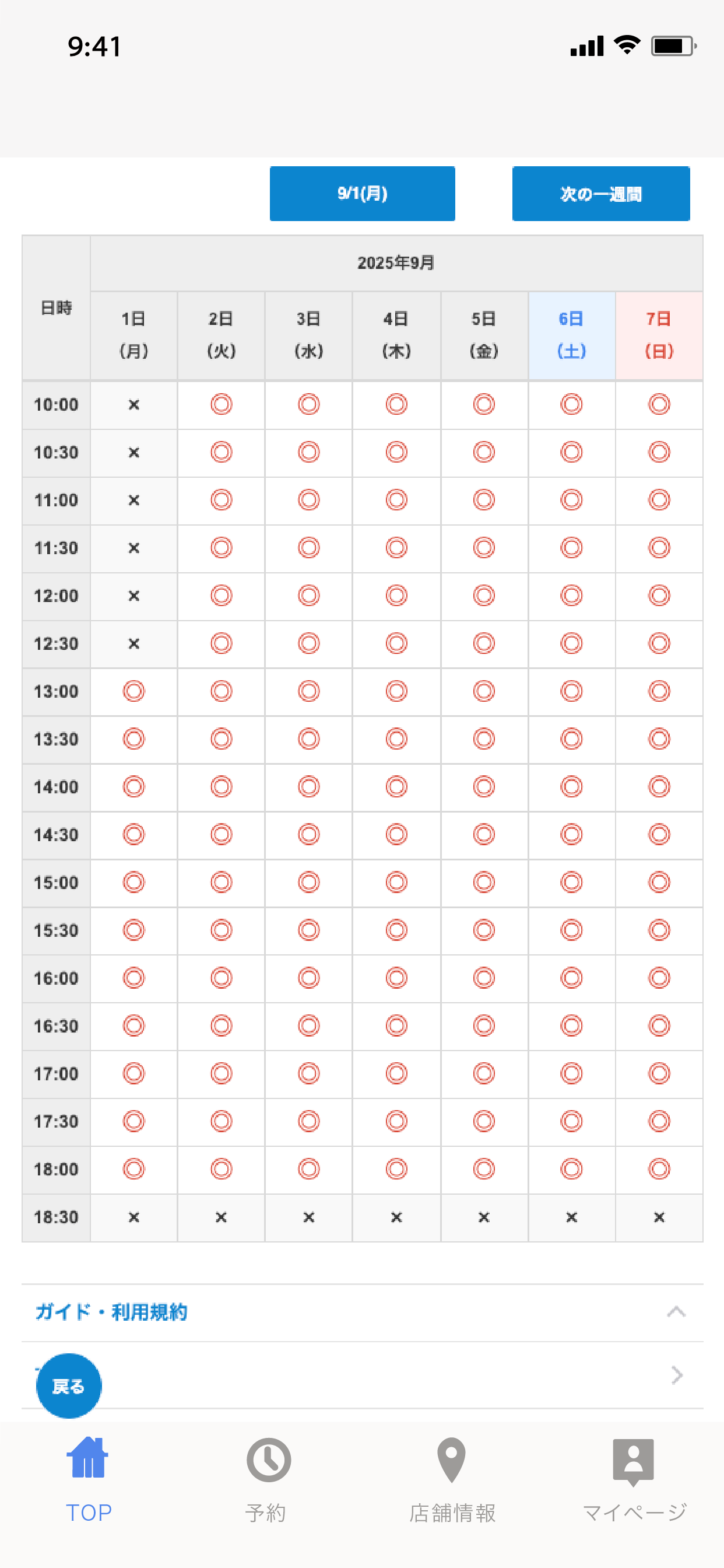Open マイページ profile icon
The height and width of the screenshot is (1568, 724).
tap(633, 1462)
